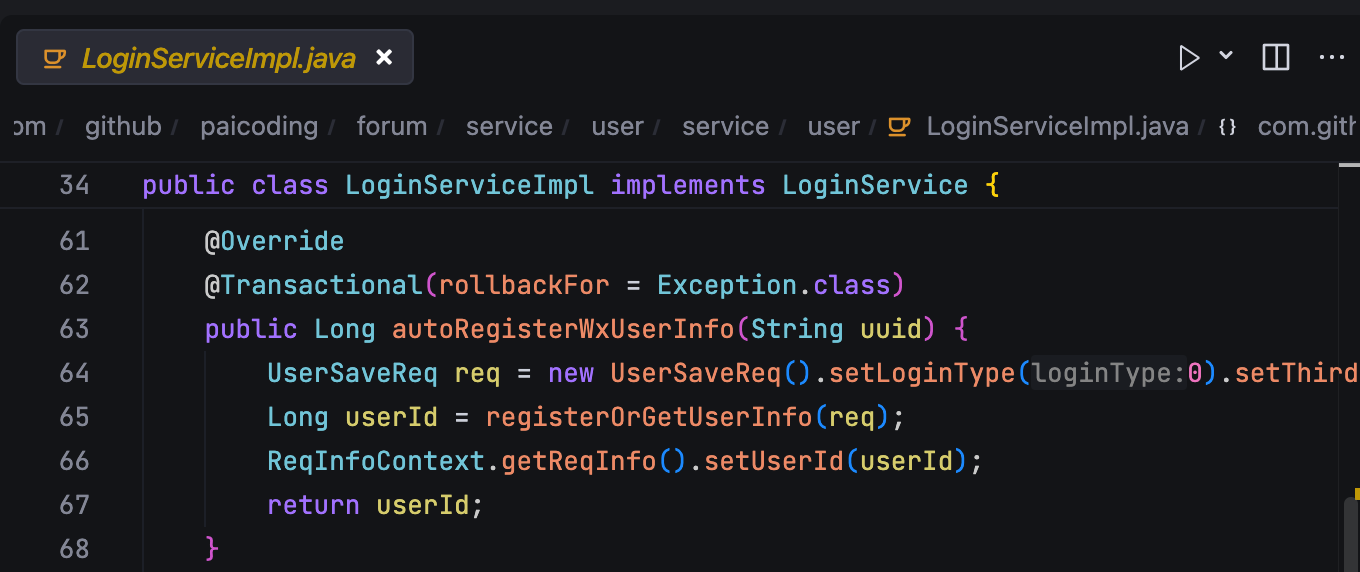
Task: Close the LoginServiceImpl.java tab
Action: click(x=384, y=58)
